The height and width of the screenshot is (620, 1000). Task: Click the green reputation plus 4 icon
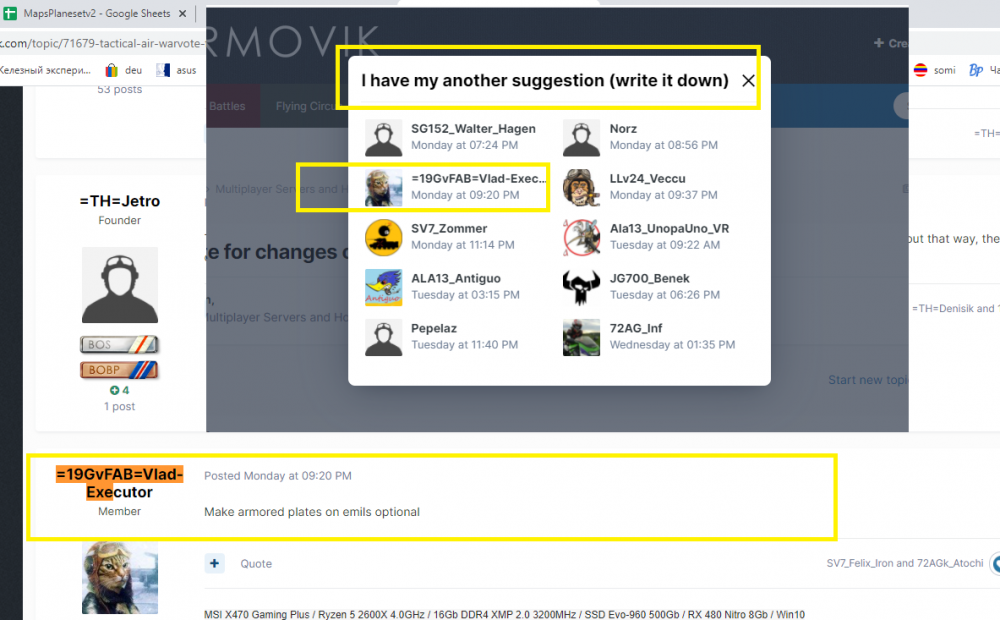114,390
